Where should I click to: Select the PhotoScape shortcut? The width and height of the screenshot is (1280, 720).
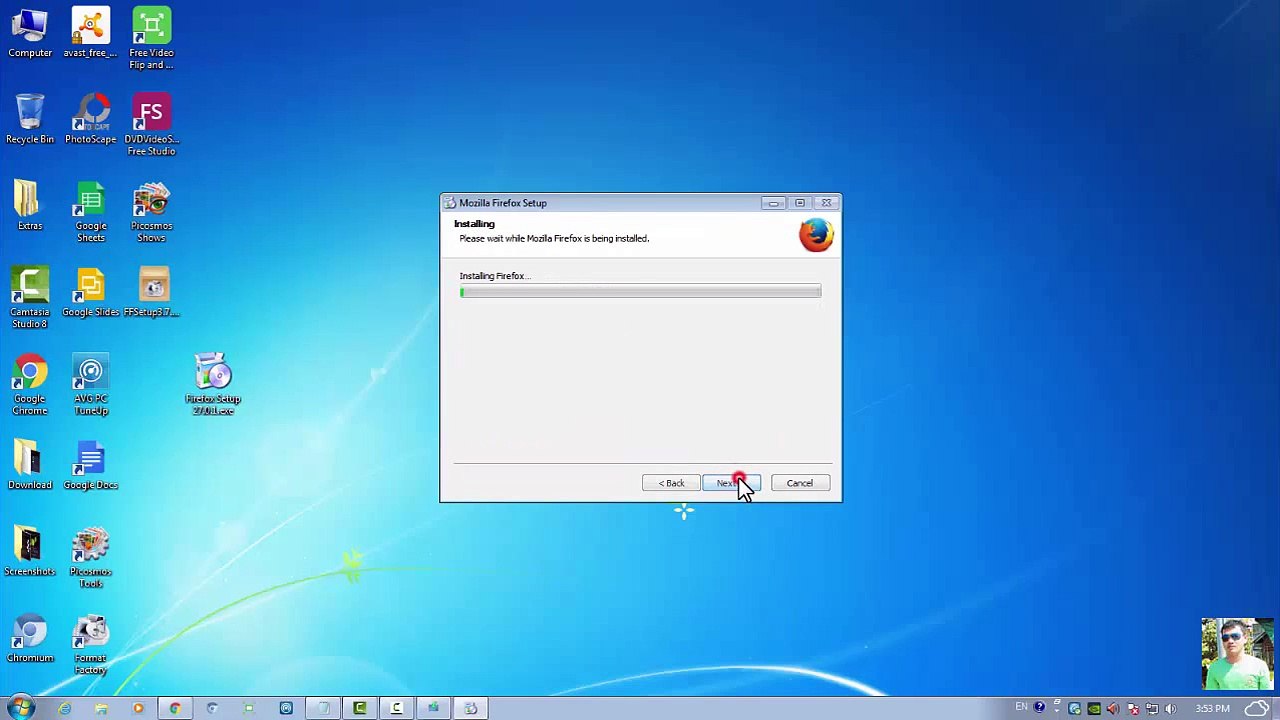(x=90, y=120)
